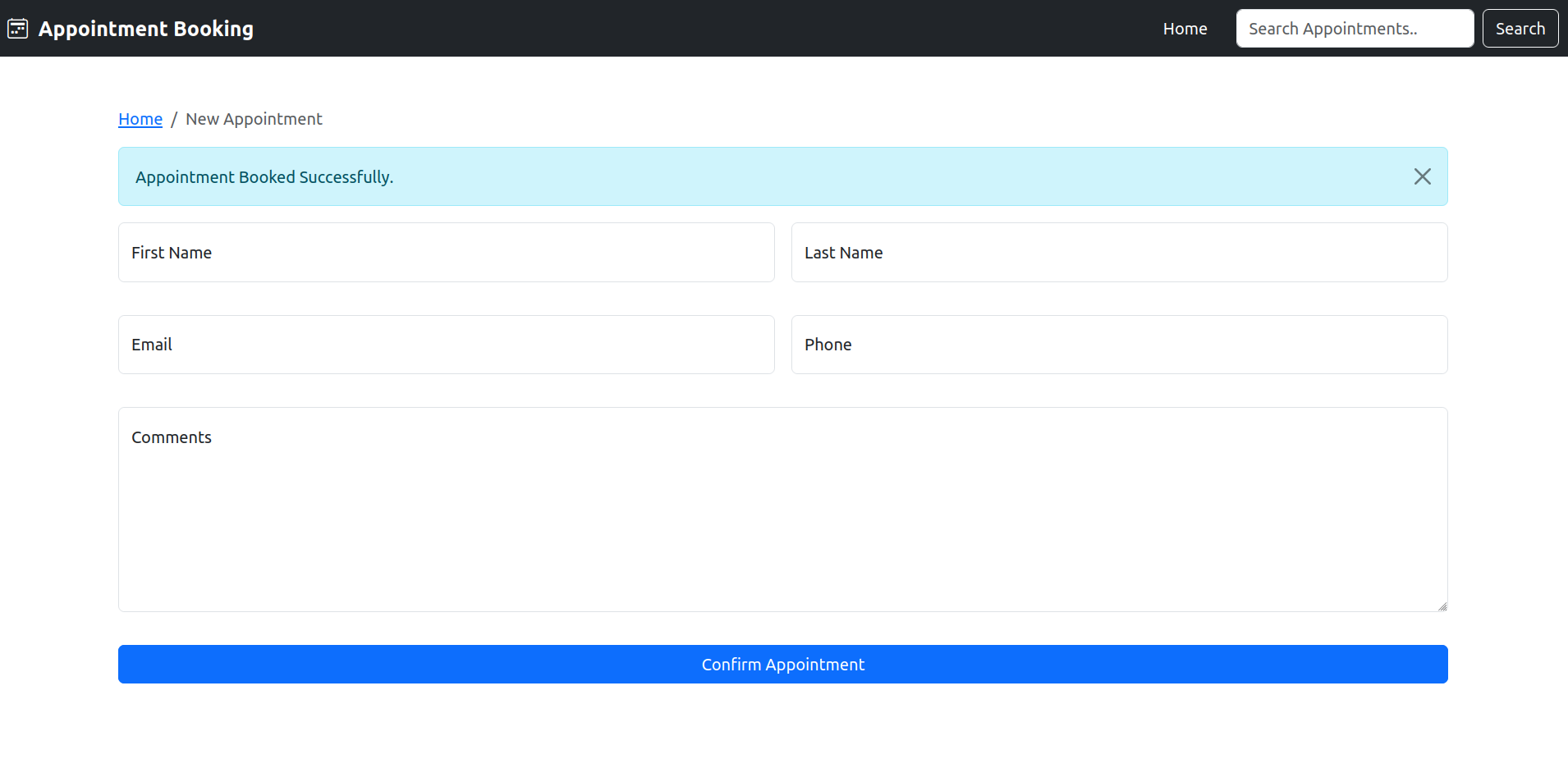This screenshot has width=1568, height=768.
Task: Click the Search Appointments input box
Action: 1354,28
